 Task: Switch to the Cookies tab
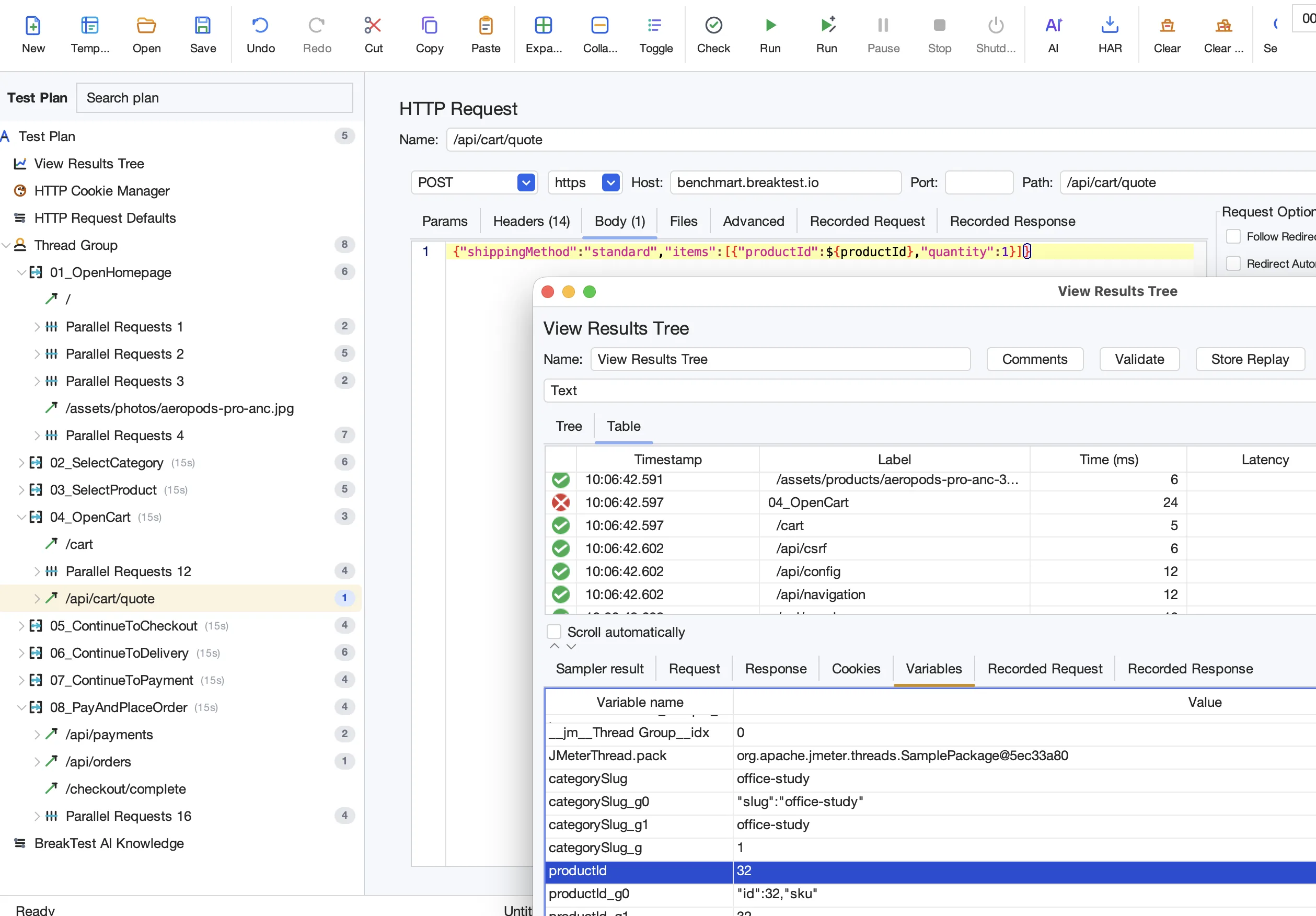856,669
